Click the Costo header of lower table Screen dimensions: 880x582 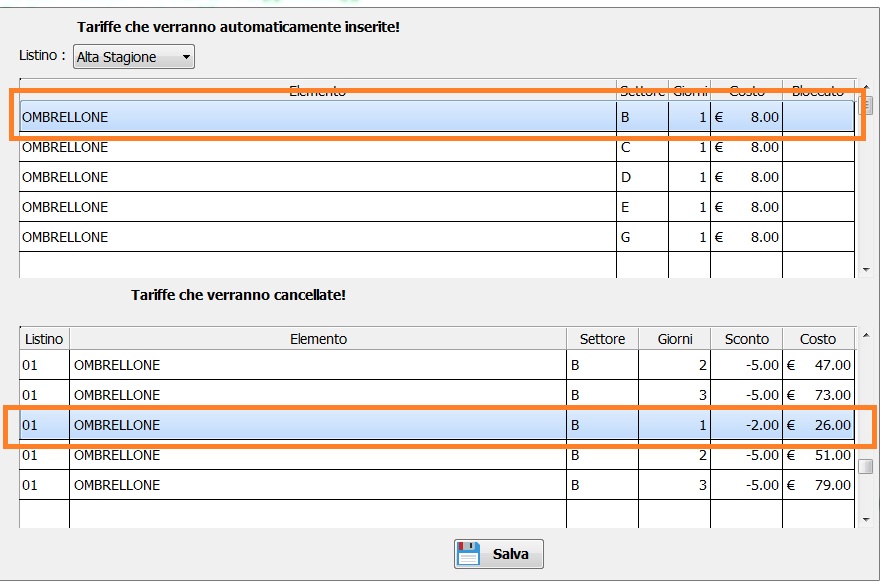pyautogui.click(x=818, y=339)
